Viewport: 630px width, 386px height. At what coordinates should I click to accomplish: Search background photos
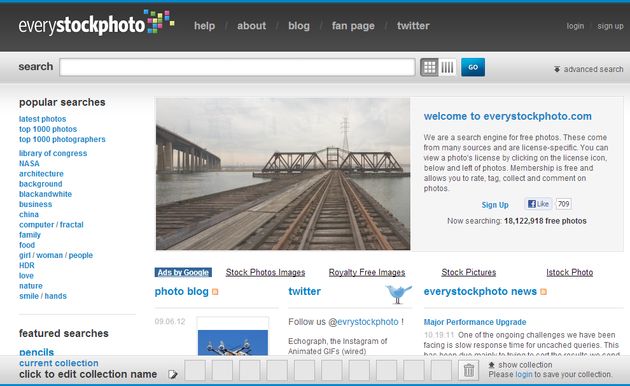coord(41,184)
